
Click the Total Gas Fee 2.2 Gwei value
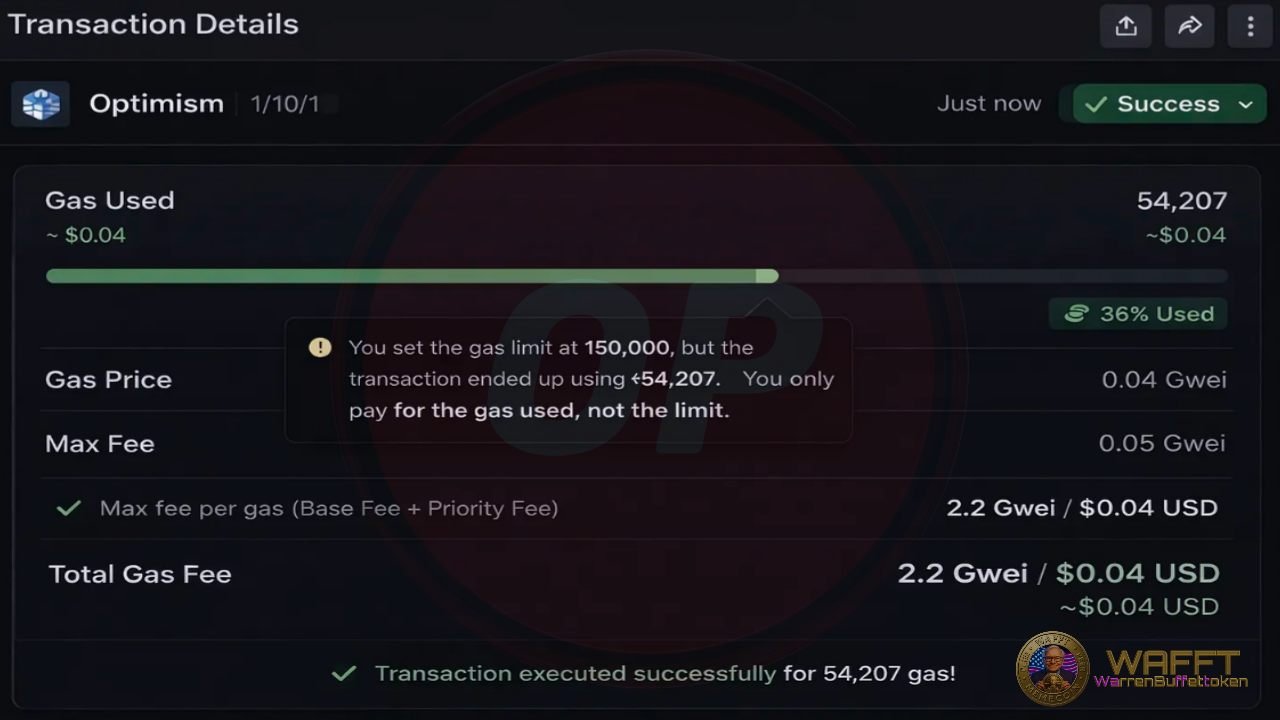coord(962,574)
